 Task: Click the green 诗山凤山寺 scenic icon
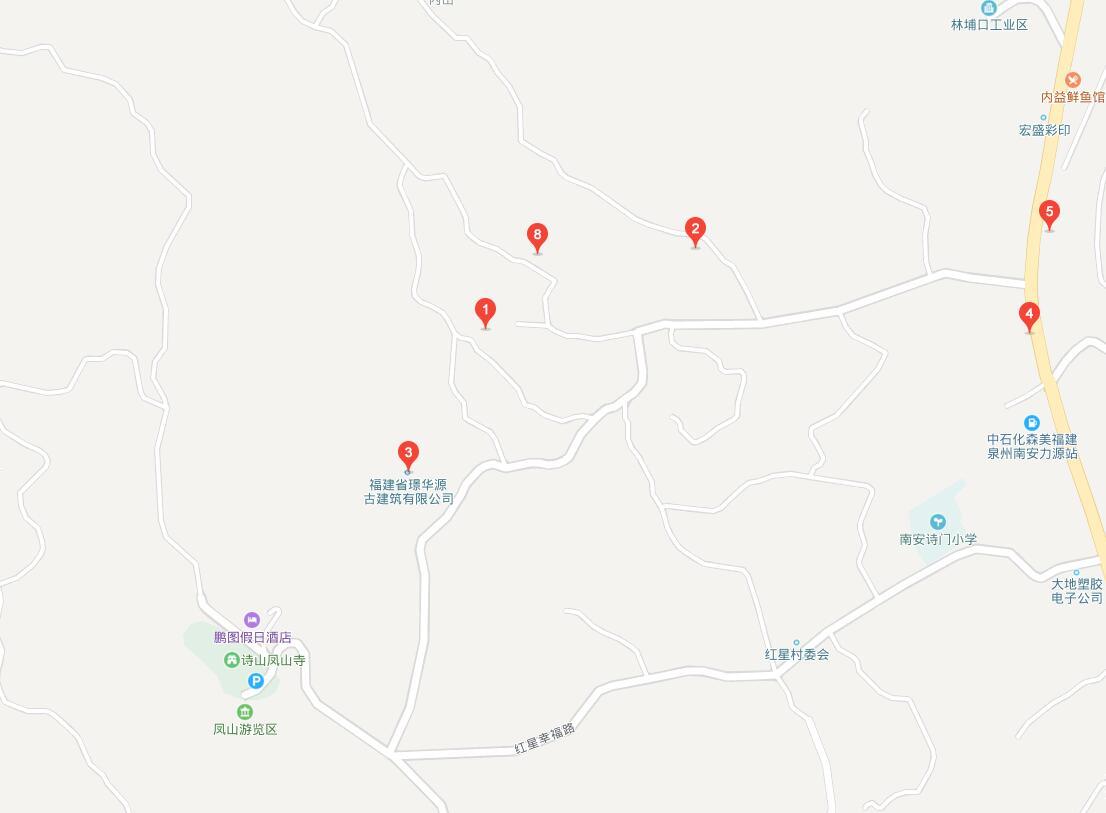click(231, 660)
